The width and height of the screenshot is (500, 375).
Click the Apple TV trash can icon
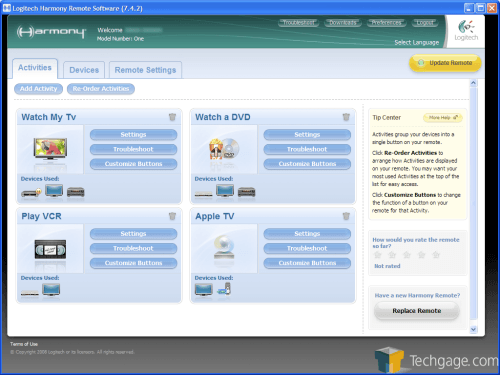(x=346, y=216)
